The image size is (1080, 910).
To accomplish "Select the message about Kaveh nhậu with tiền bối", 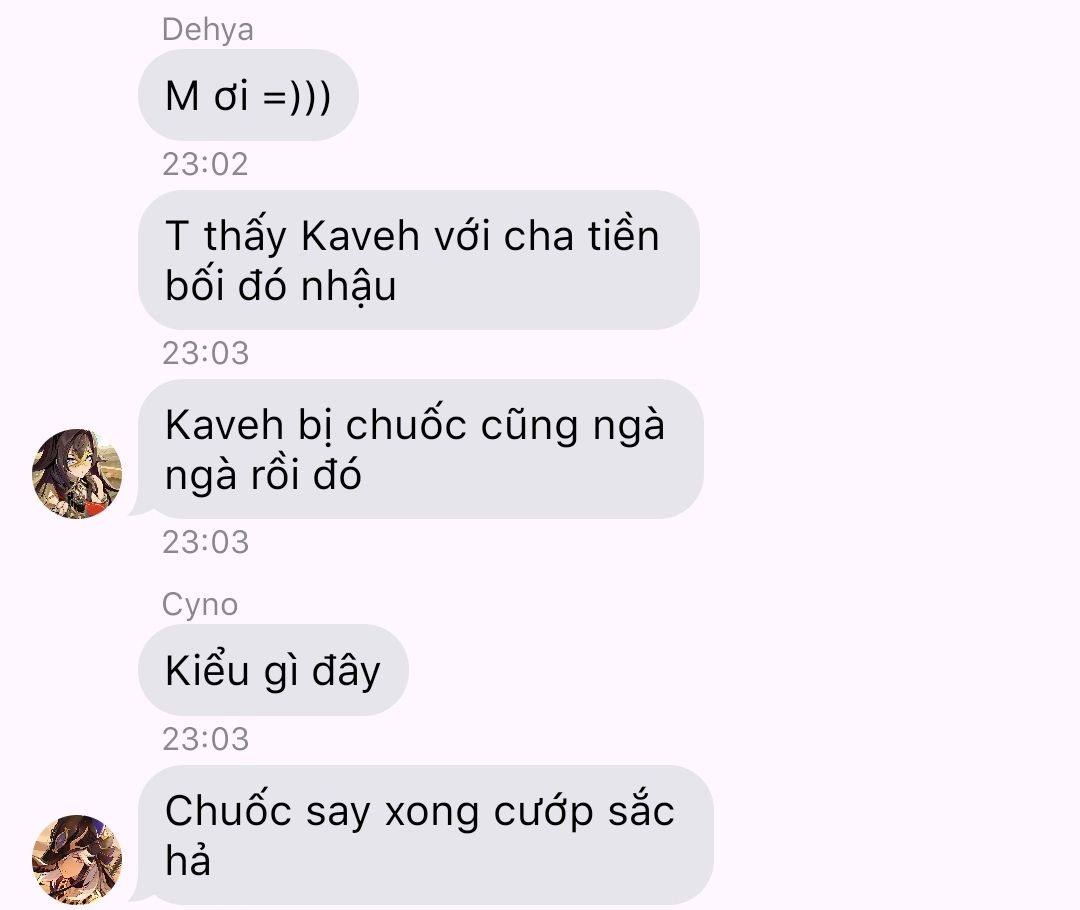I will pyautogui.click(x=419, y=260).
